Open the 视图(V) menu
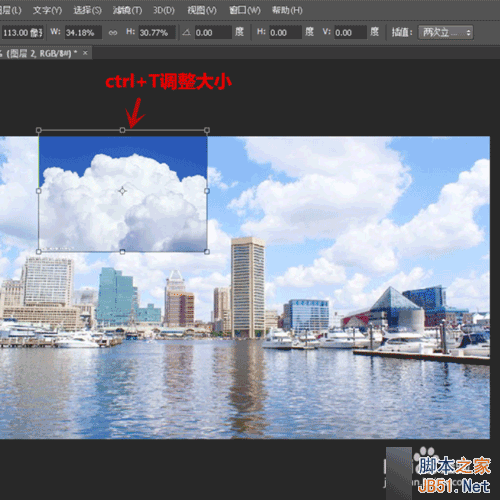500x500 pixels. pyautogui.click(x=202, y=10)
